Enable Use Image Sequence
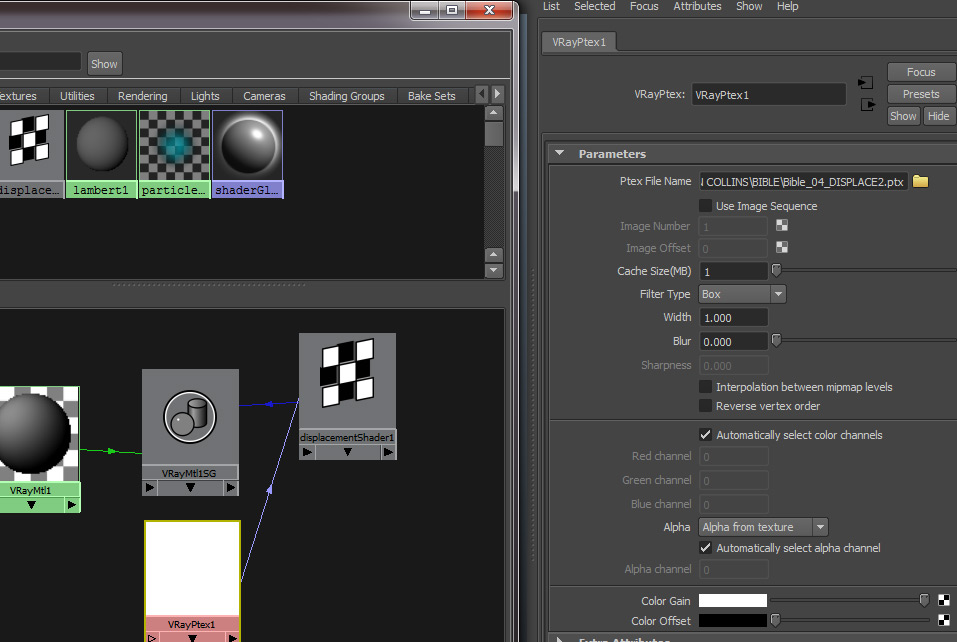 tap(705, 204)
